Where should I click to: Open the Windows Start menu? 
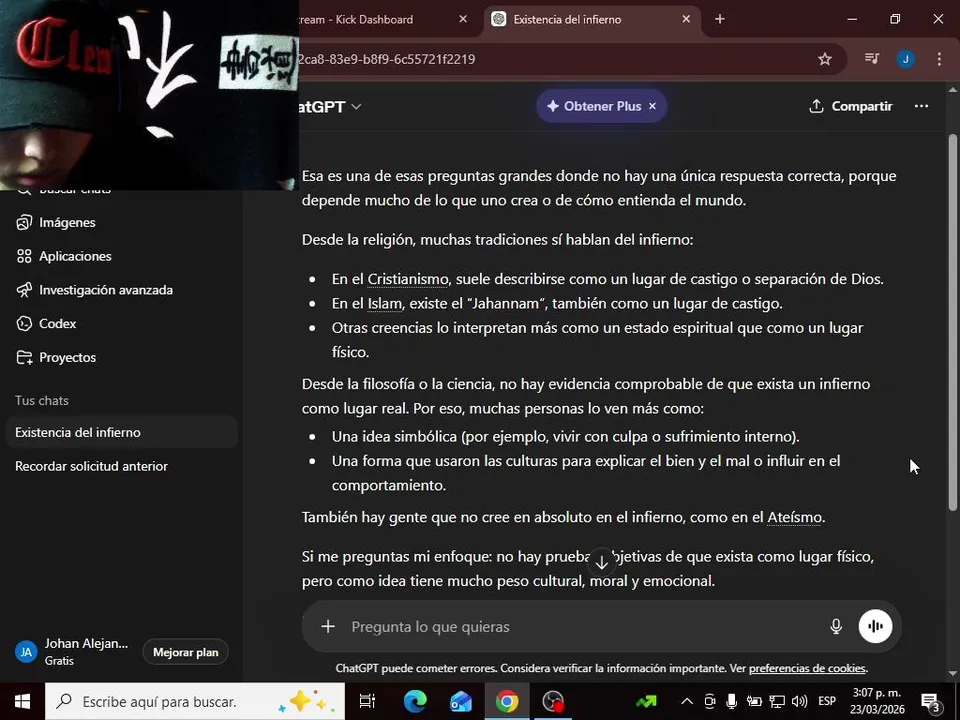pos(23,702)
